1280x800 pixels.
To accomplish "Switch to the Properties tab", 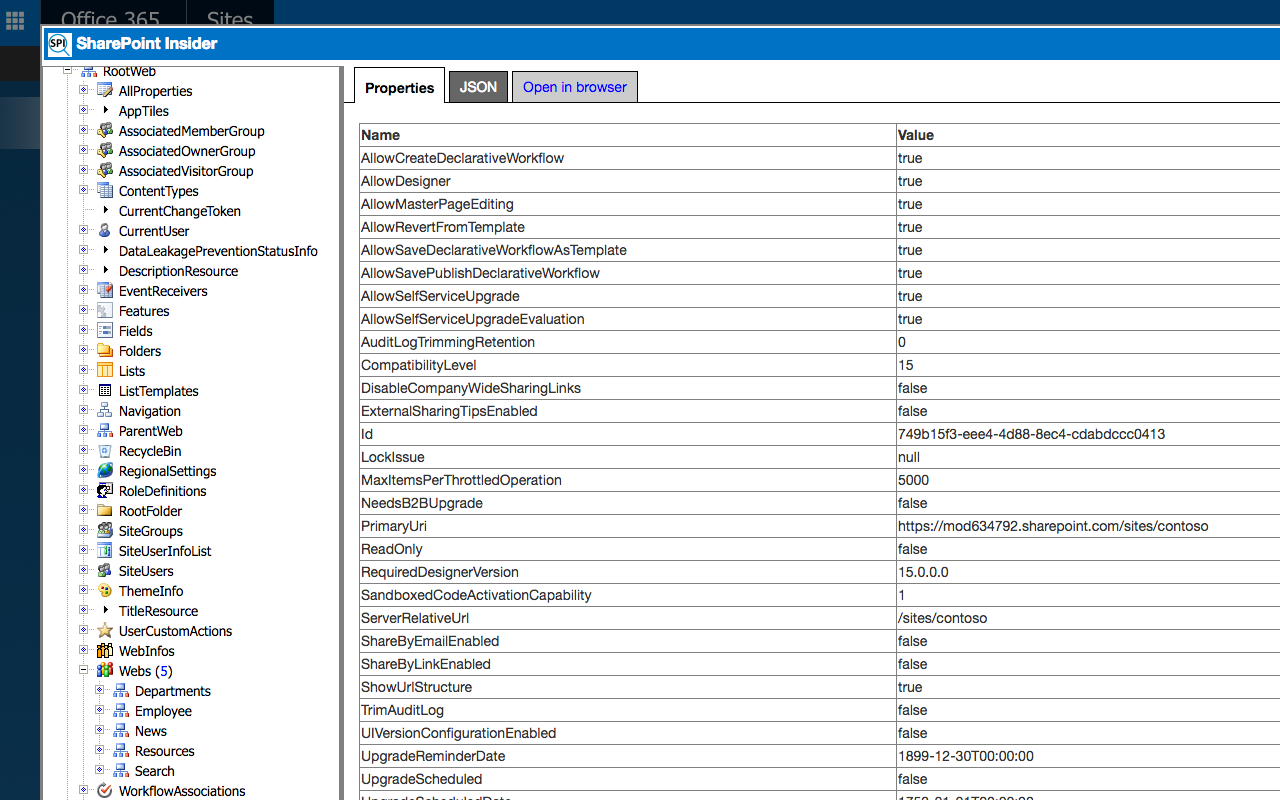I will pos(399,87).
